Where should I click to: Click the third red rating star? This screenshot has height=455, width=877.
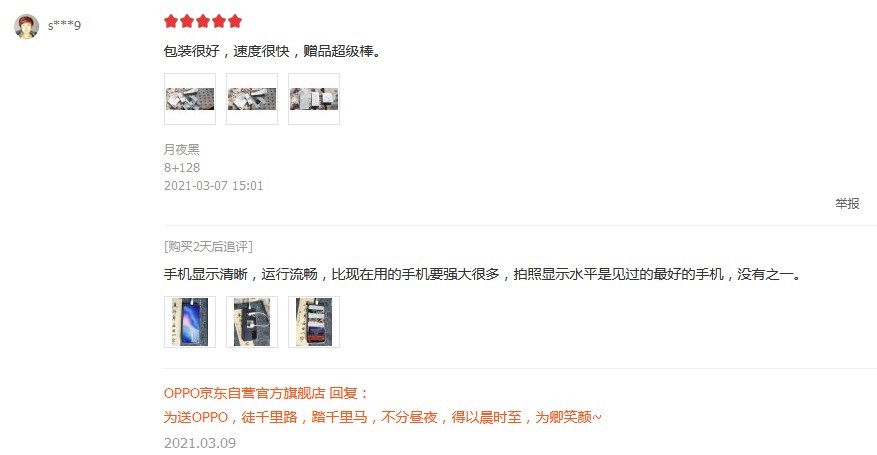pos(203,21)
